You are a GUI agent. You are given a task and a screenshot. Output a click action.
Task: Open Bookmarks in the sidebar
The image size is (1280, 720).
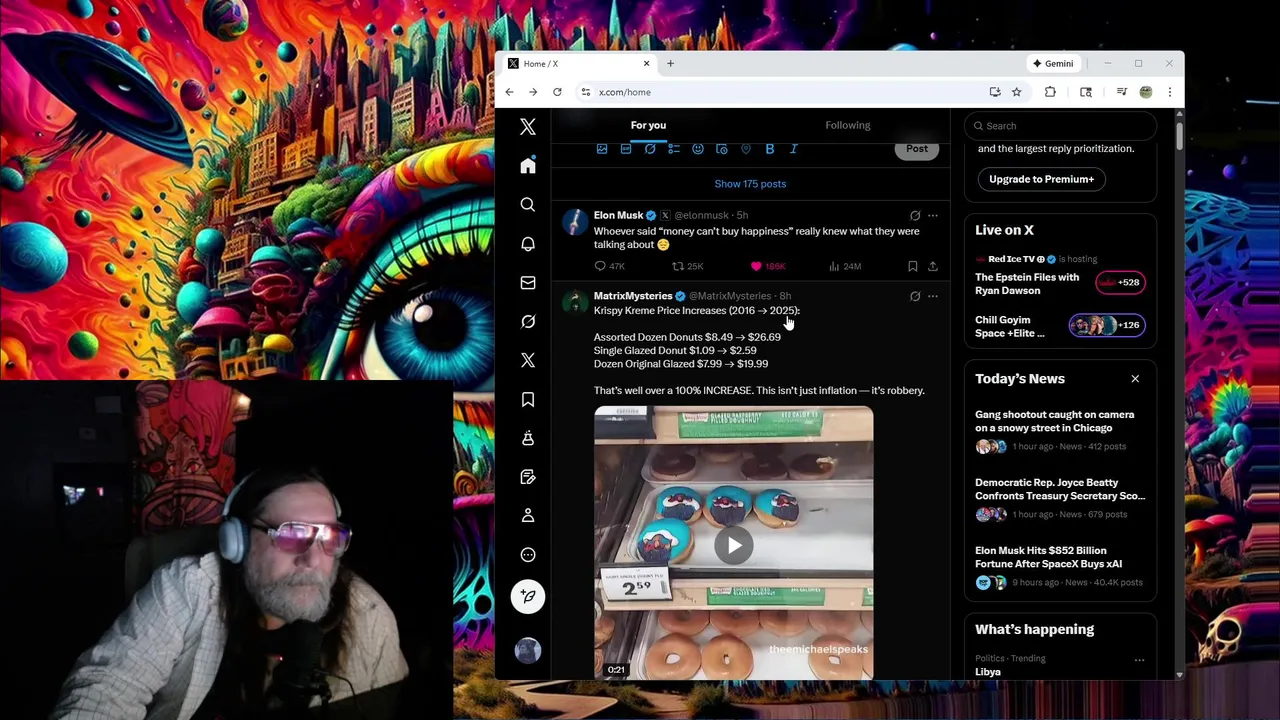[x=528, y=399]
